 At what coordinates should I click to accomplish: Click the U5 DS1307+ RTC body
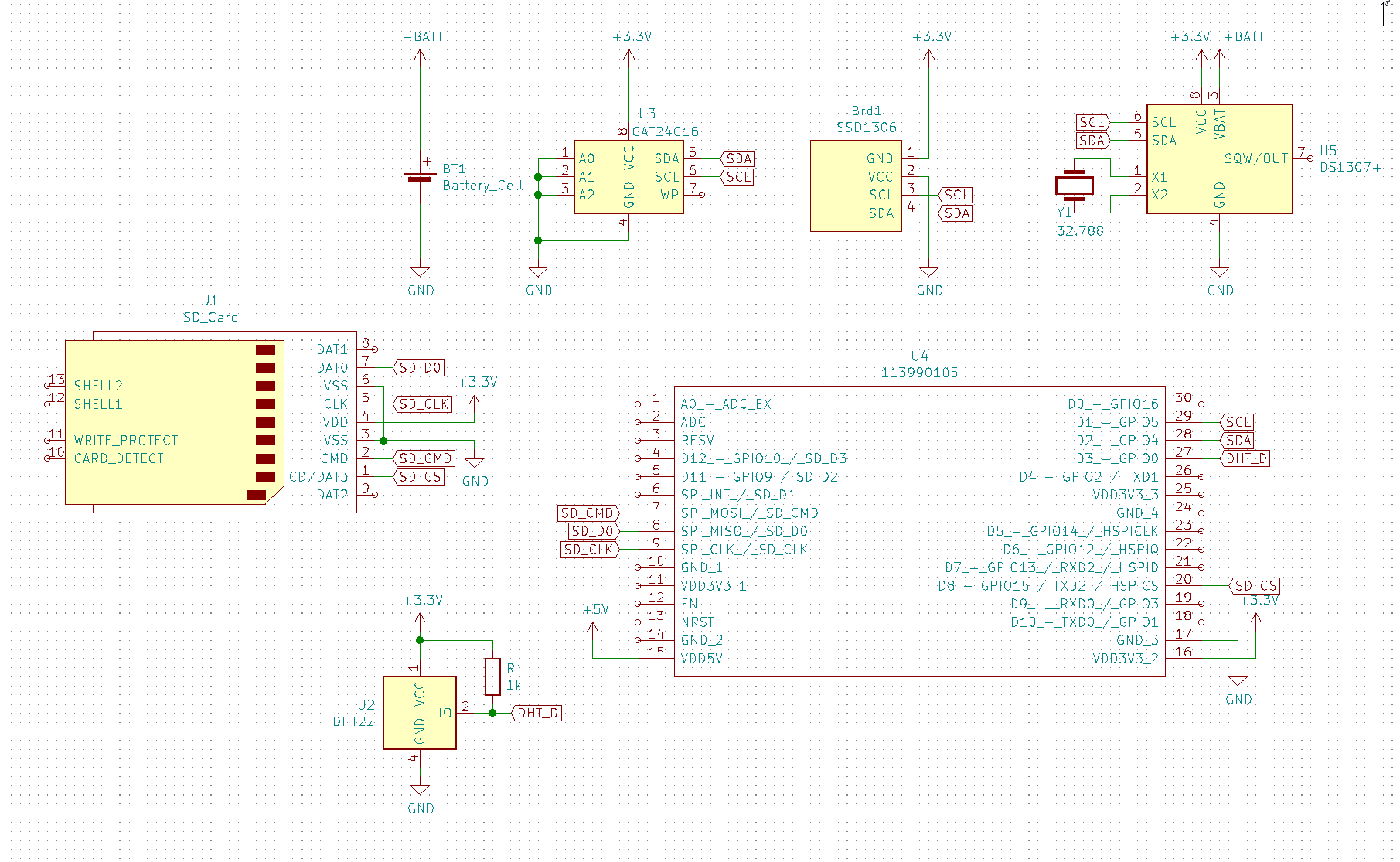1219,158
